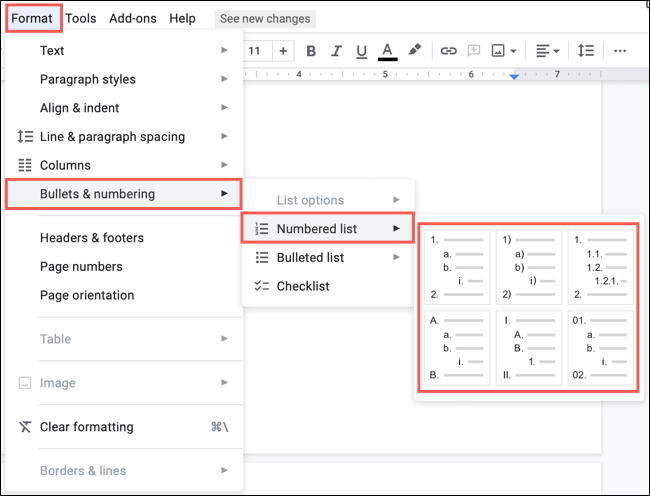Expand the text alignment dropdown
This screenshot has height=496, width=650.
tap(546, 51)
